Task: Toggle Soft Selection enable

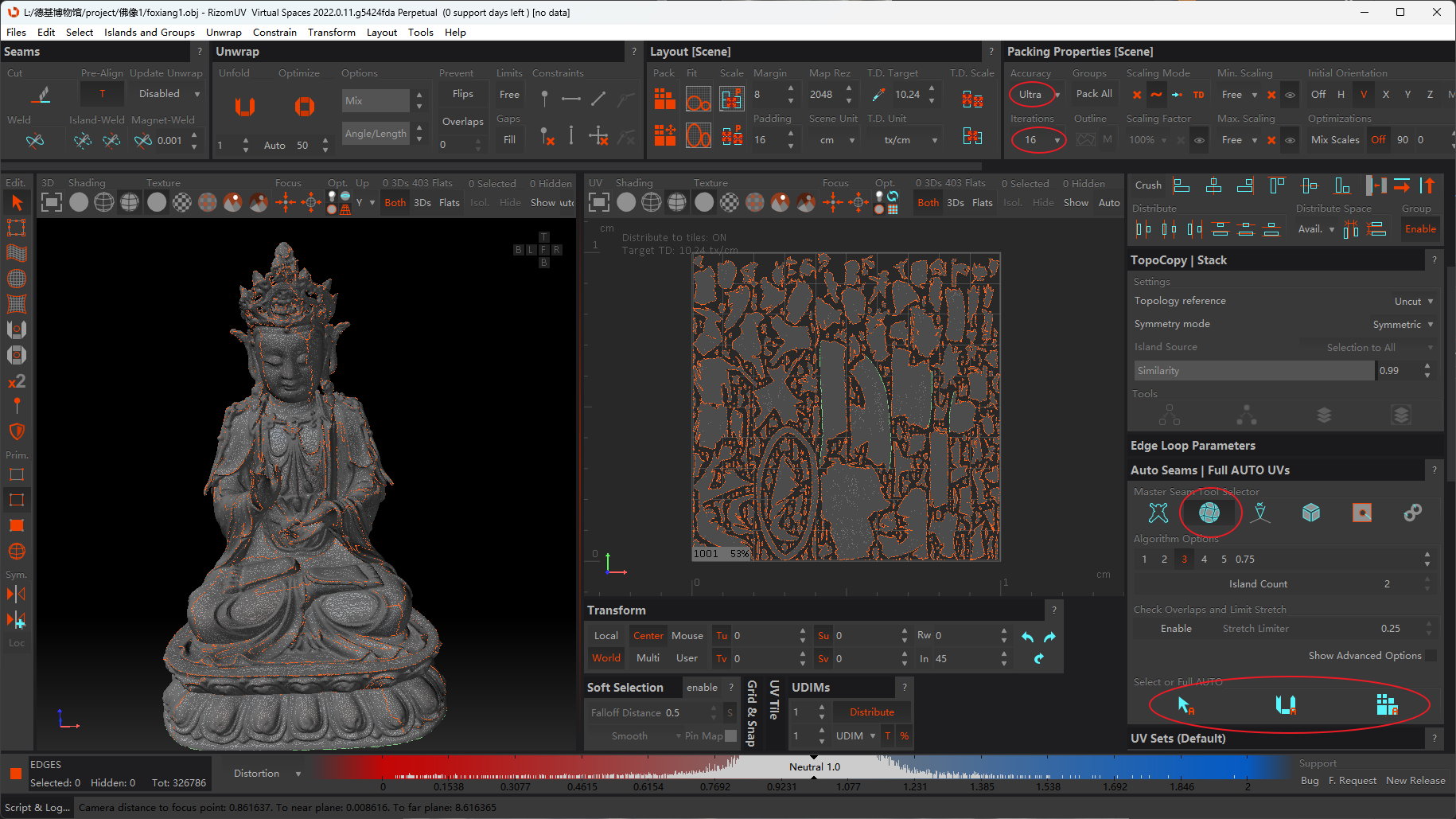Action: [x=701, y=688]
